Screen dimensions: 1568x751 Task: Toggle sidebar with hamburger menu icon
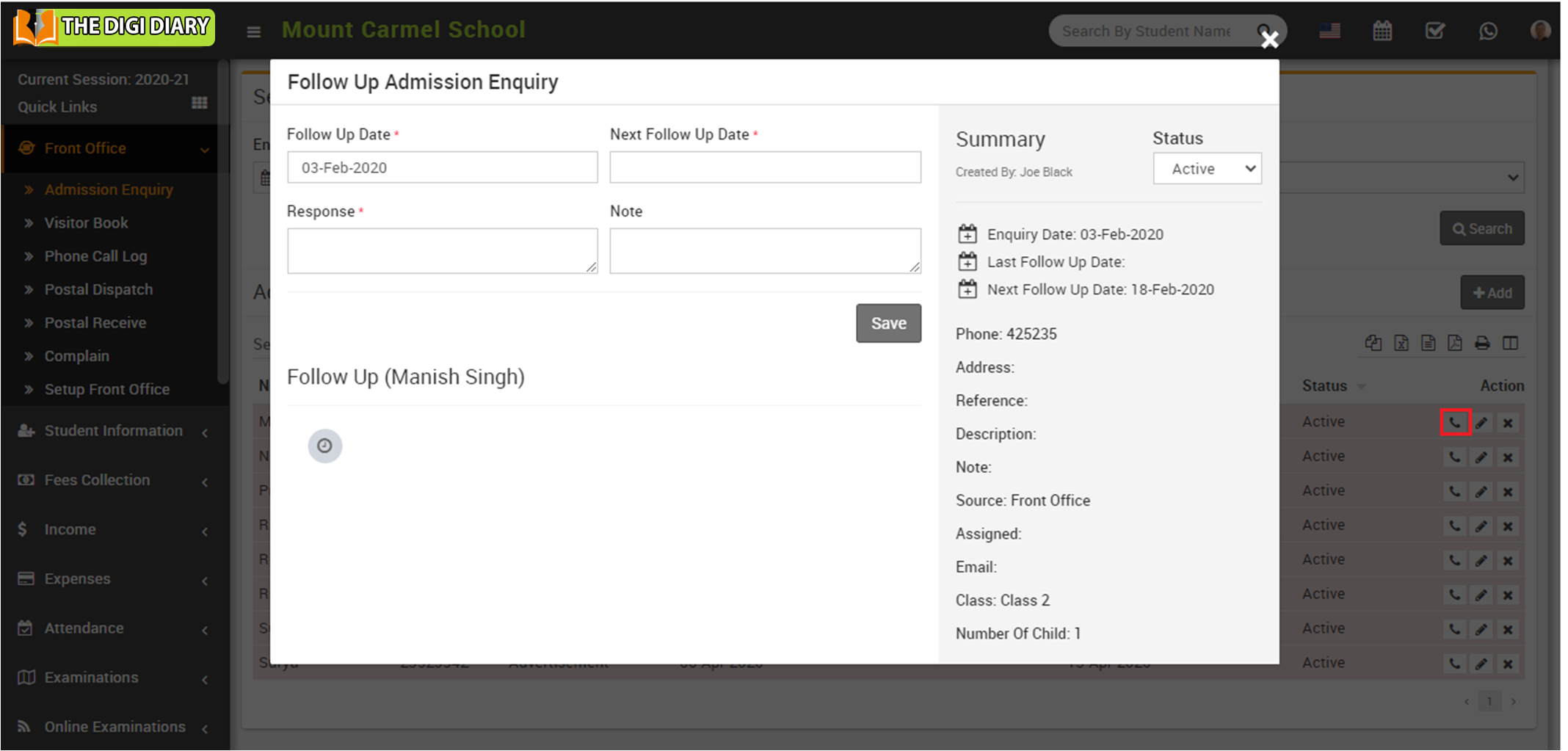pos(254,32)
